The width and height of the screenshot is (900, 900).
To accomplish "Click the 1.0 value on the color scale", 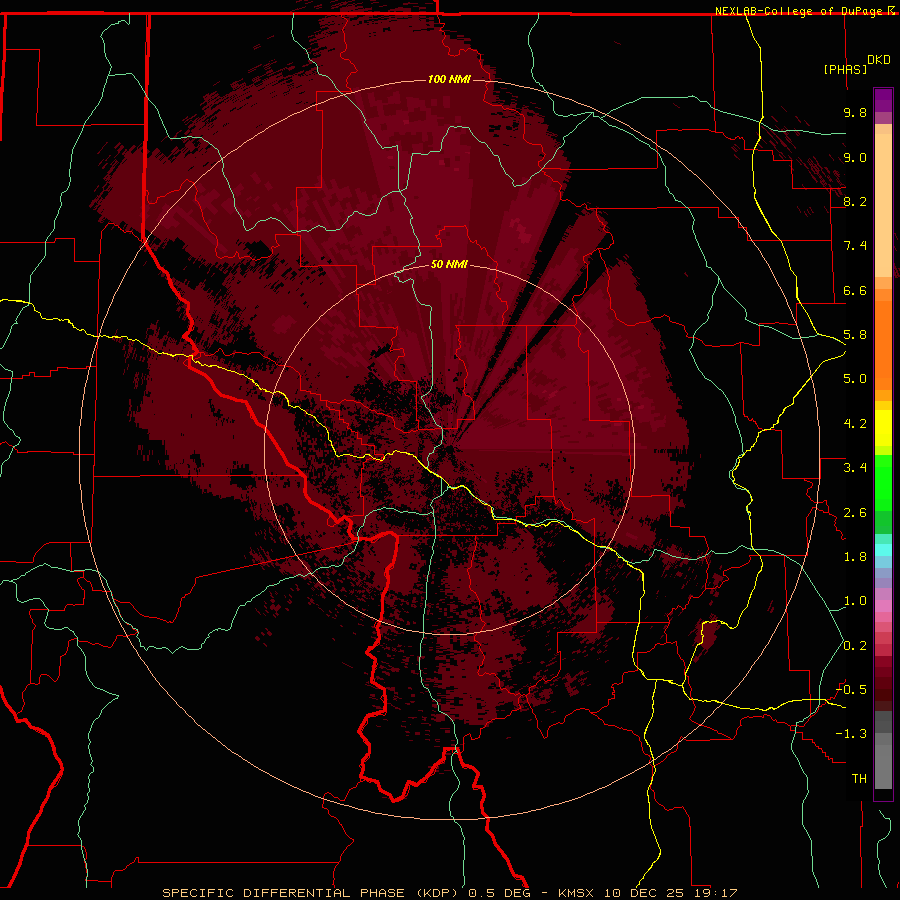I will coord(855,601).
